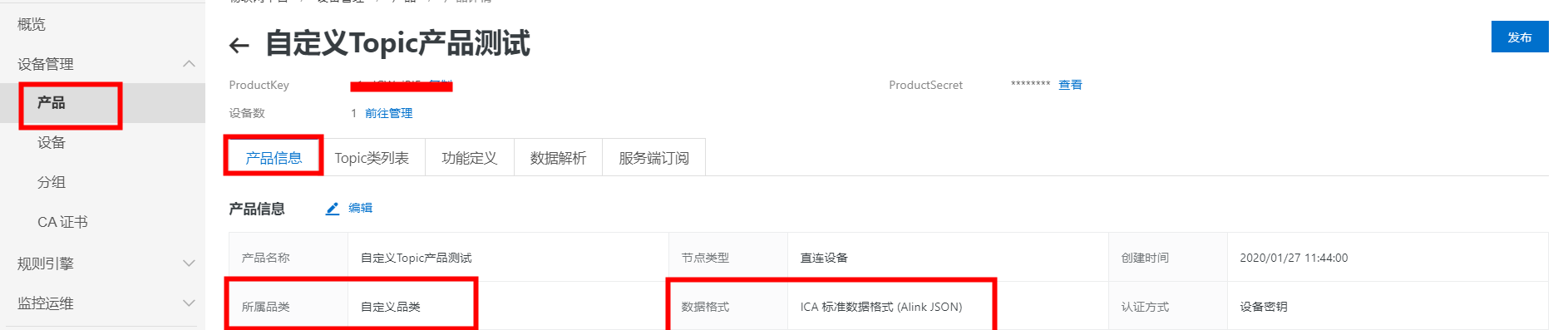The image size is (1568, 330).
Task: Open the 功能定义 tab
Action: (469, 158)
